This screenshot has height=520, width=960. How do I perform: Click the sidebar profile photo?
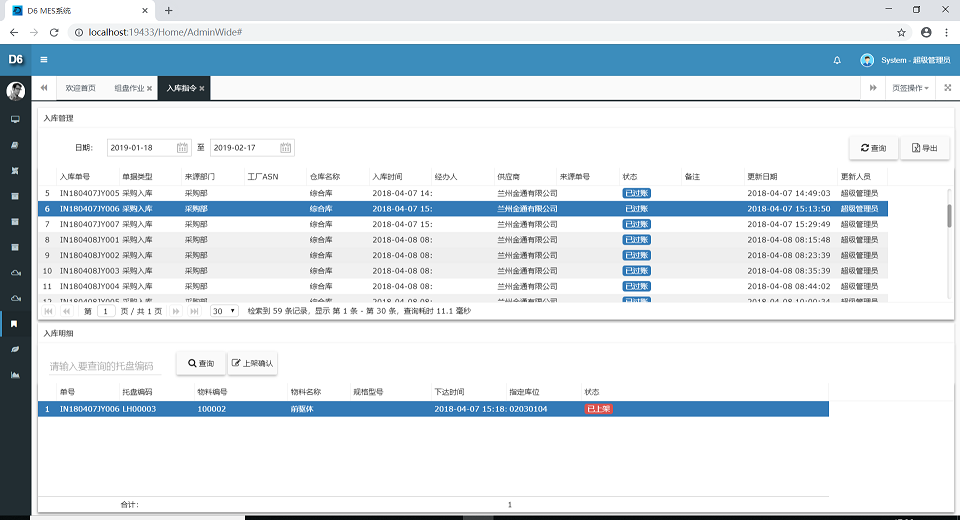(15, 91)
